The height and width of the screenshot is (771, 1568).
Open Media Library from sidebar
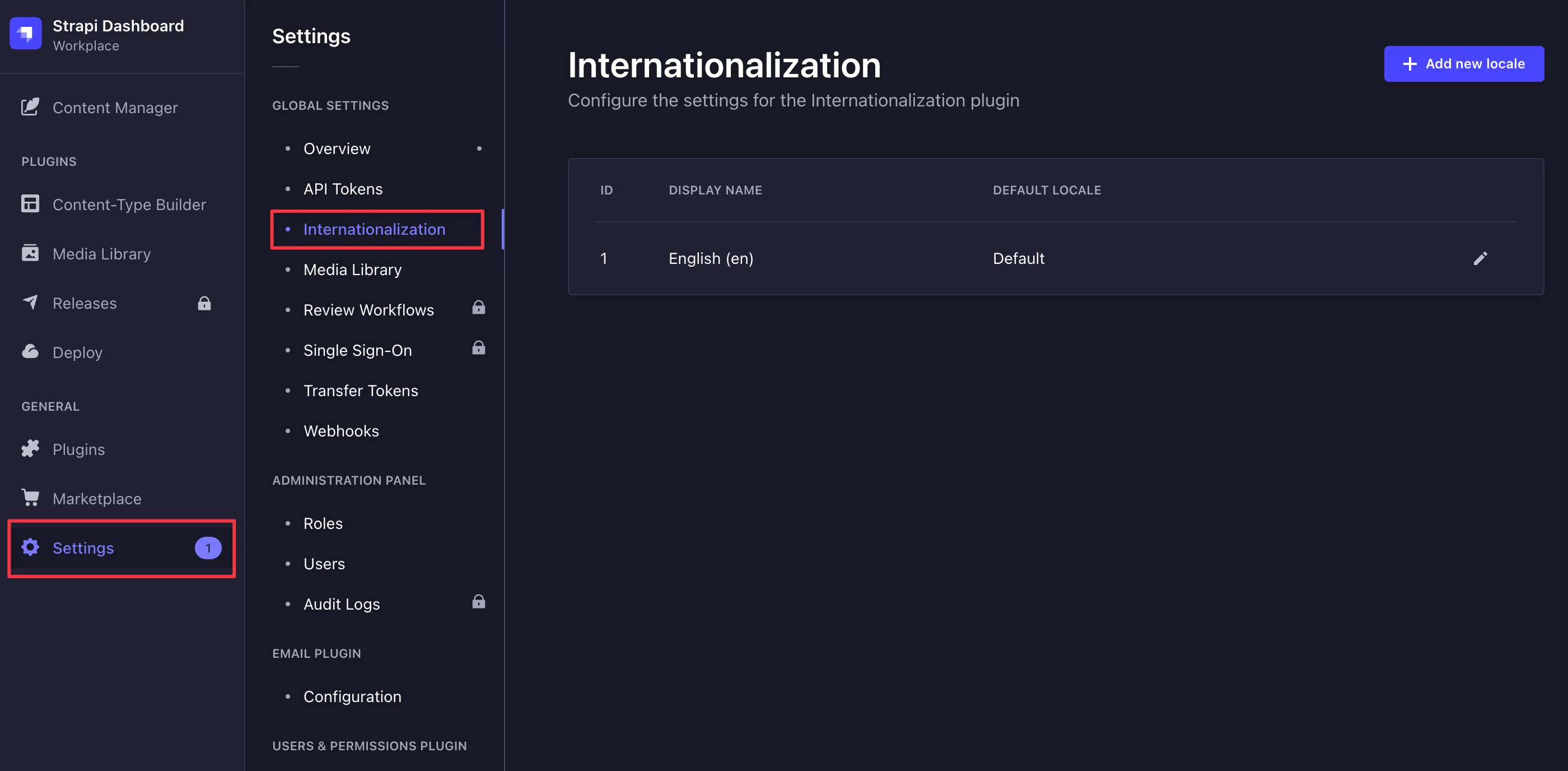pyautogui.click(x=101, y=253)
